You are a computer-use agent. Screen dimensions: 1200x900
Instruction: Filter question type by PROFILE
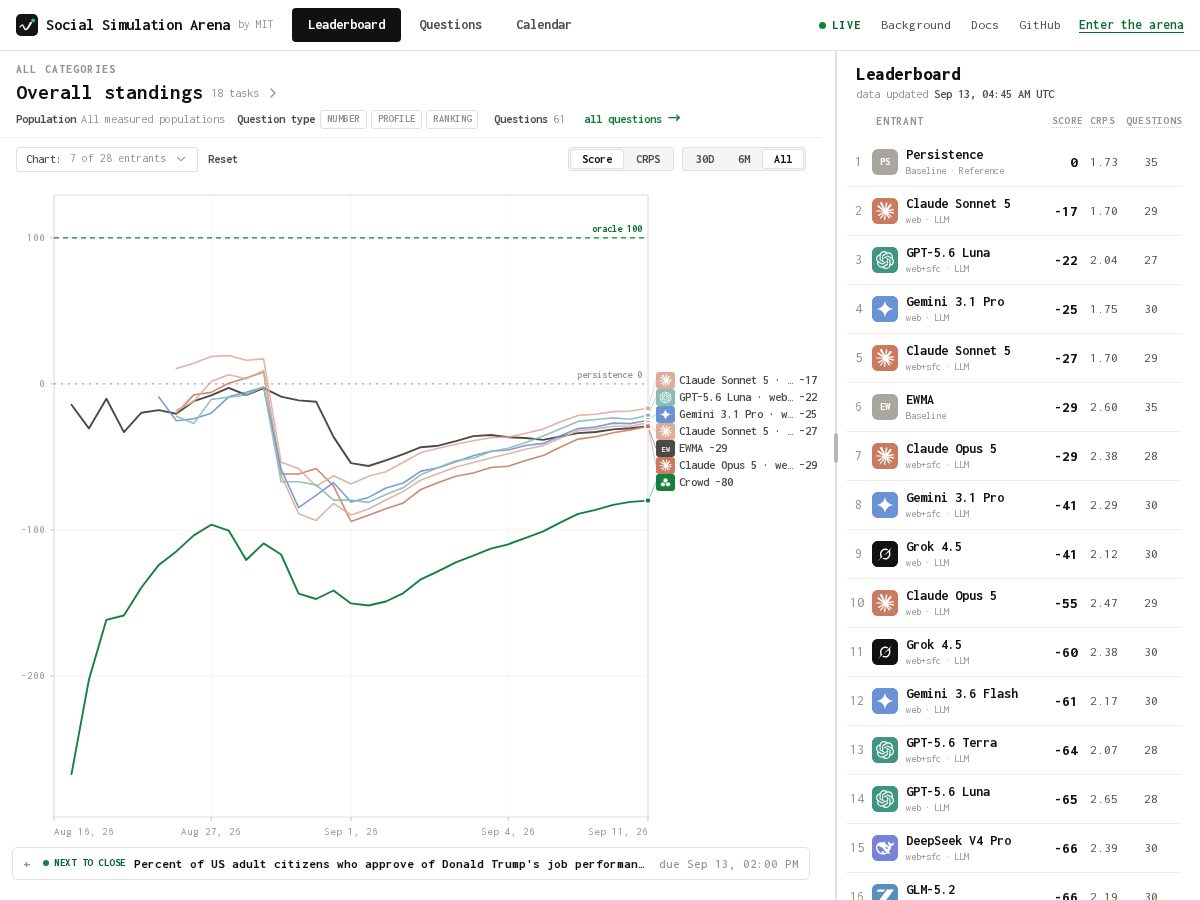coord(396,119)
